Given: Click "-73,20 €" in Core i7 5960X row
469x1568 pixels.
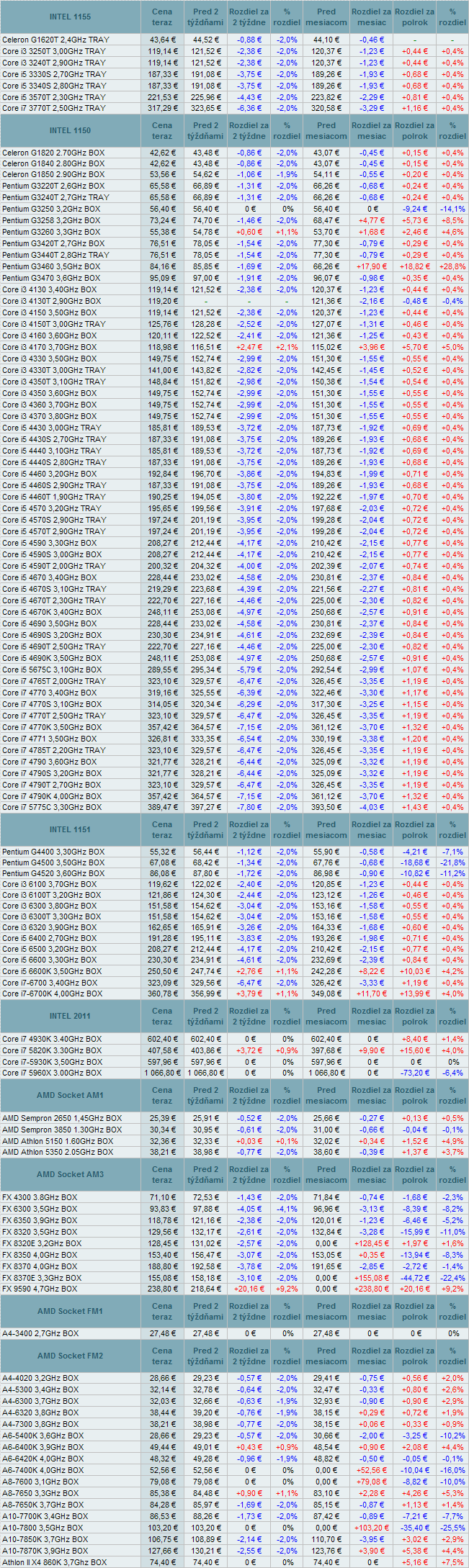Looking at the screenshot, I should [415, 1073].
